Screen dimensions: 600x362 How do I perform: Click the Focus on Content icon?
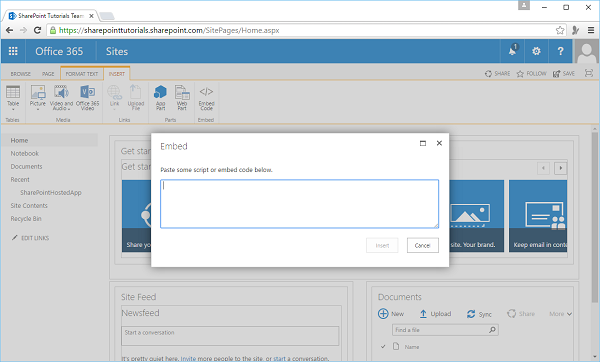coord(589,73)
